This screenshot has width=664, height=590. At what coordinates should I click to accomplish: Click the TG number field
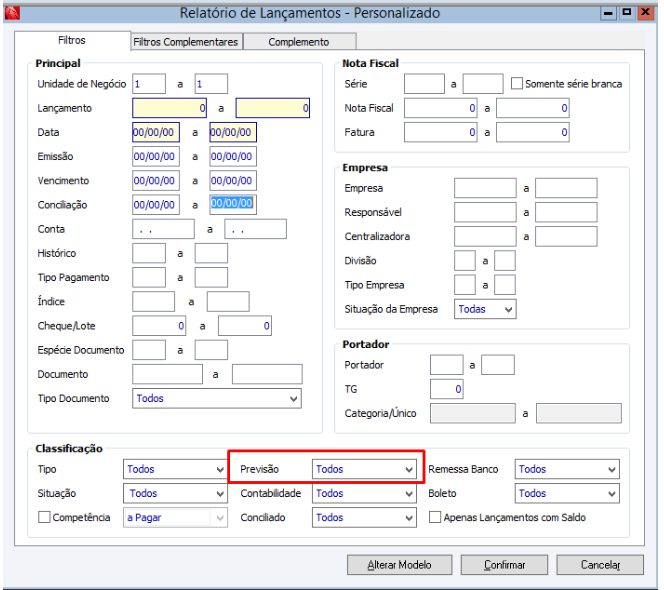pyautogui.click(x=447, y=389)
